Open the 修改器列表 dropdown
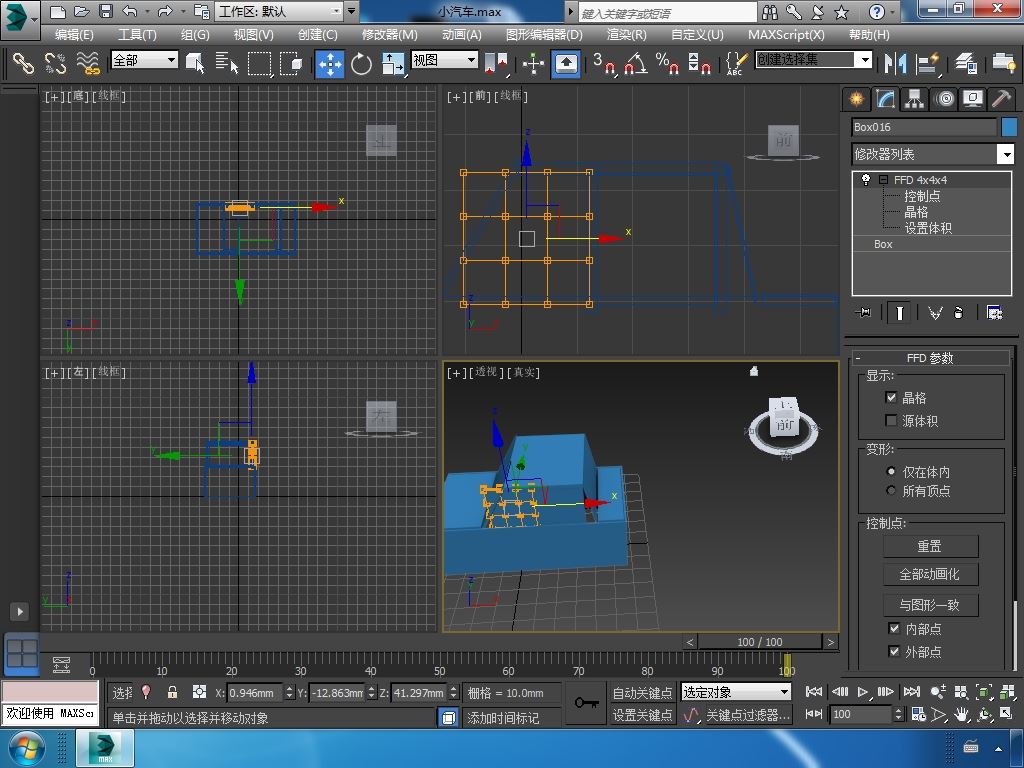The height and width of the screenshot is (768, 1024). point(933,154)
